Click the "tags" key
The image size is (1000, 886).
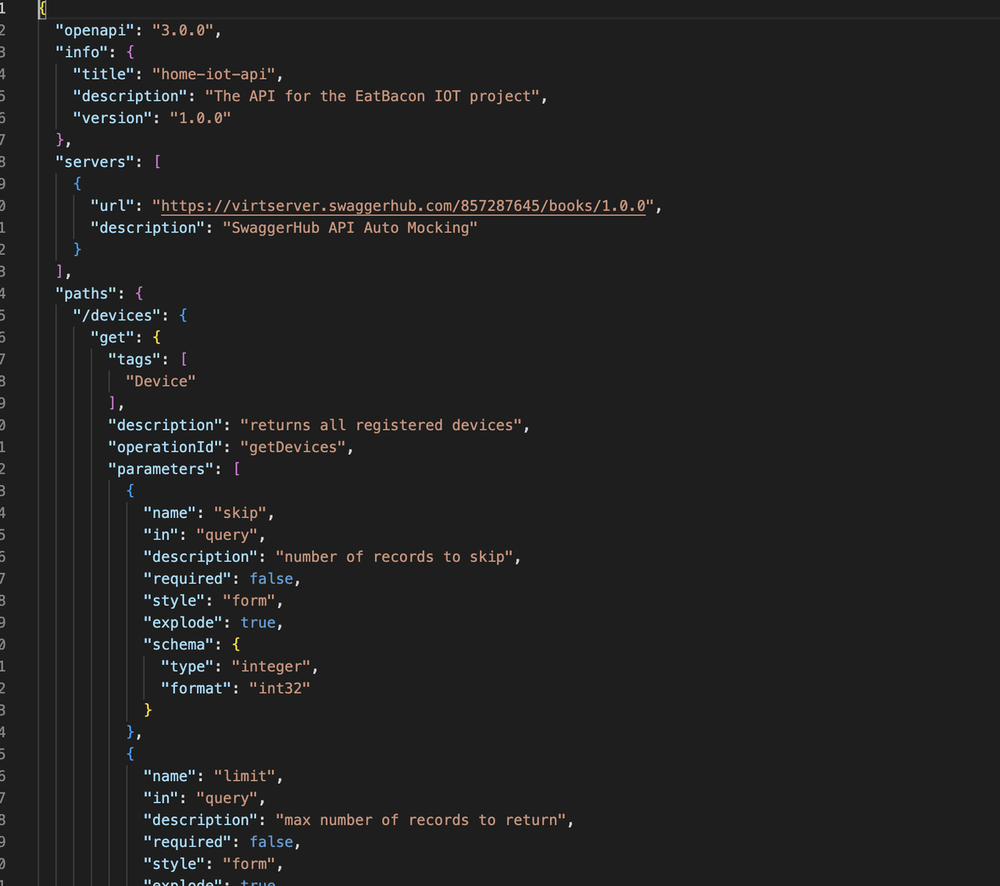136,359
